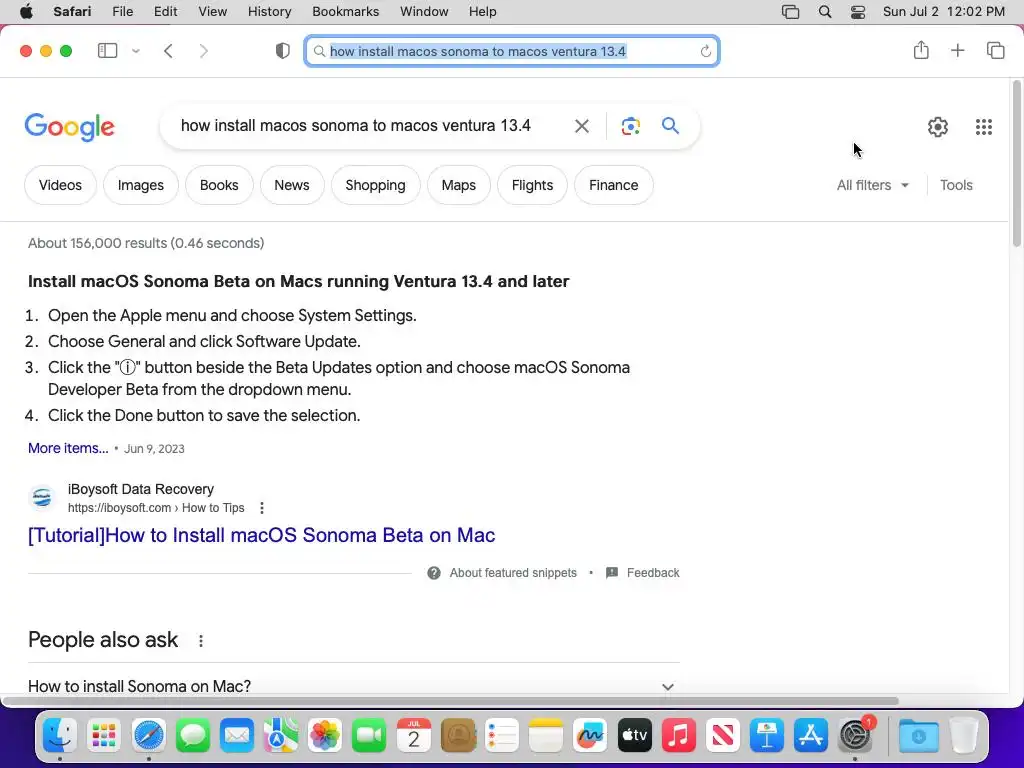Expand the All filters dropdown

click(x=872, y=185)
